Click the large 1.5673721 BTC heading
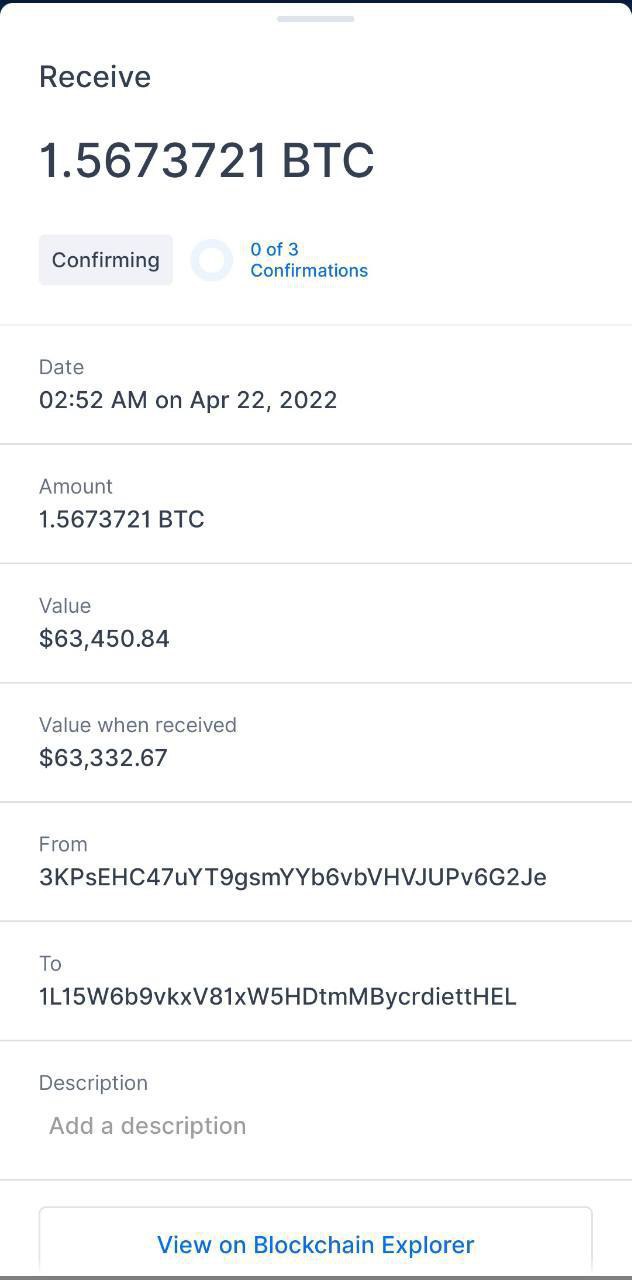Viewport: 632px width, 1280px height. (206, 161)
